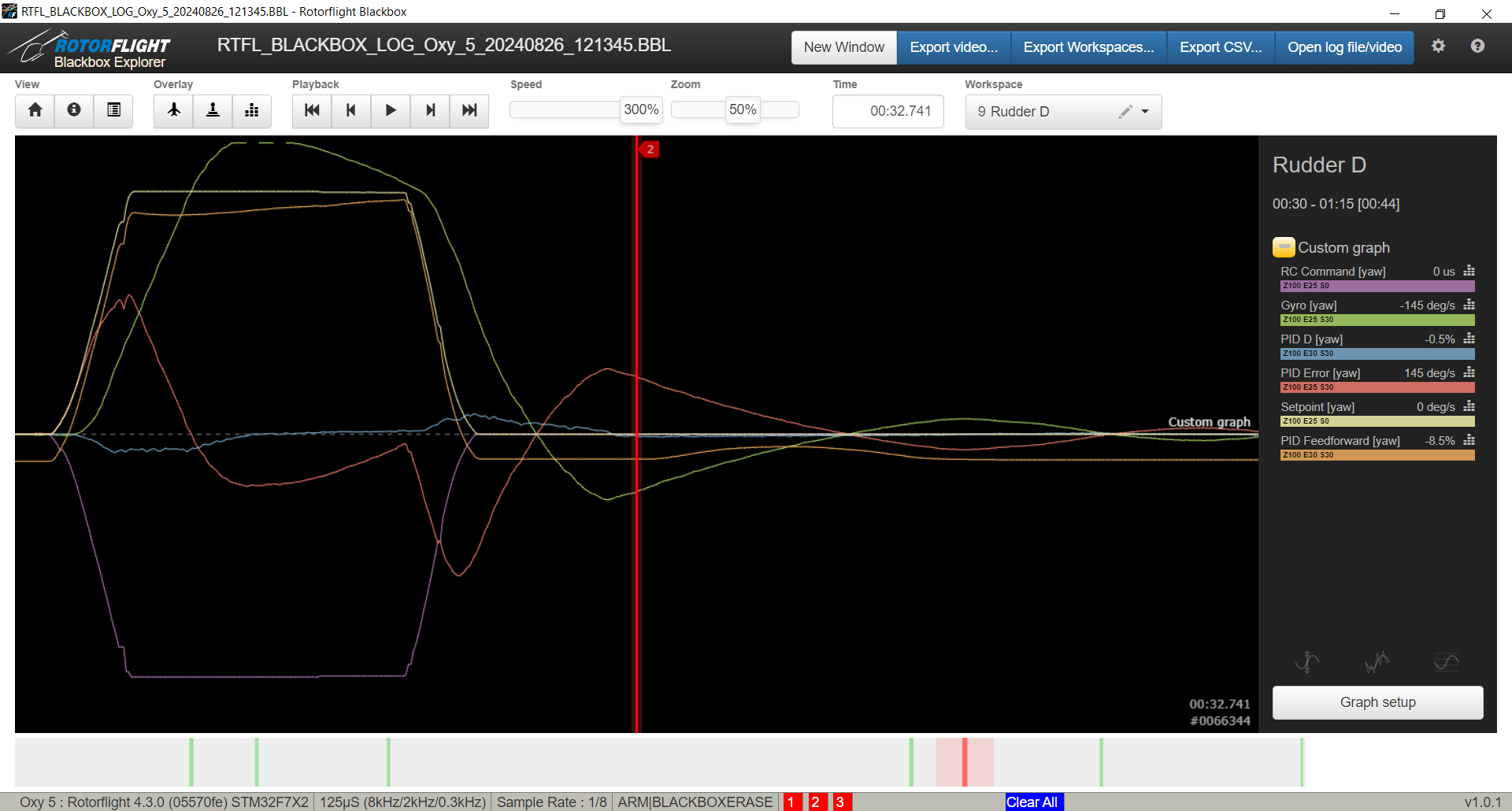
Task: Click Clear All in status bar
Action: point(1032,802)
